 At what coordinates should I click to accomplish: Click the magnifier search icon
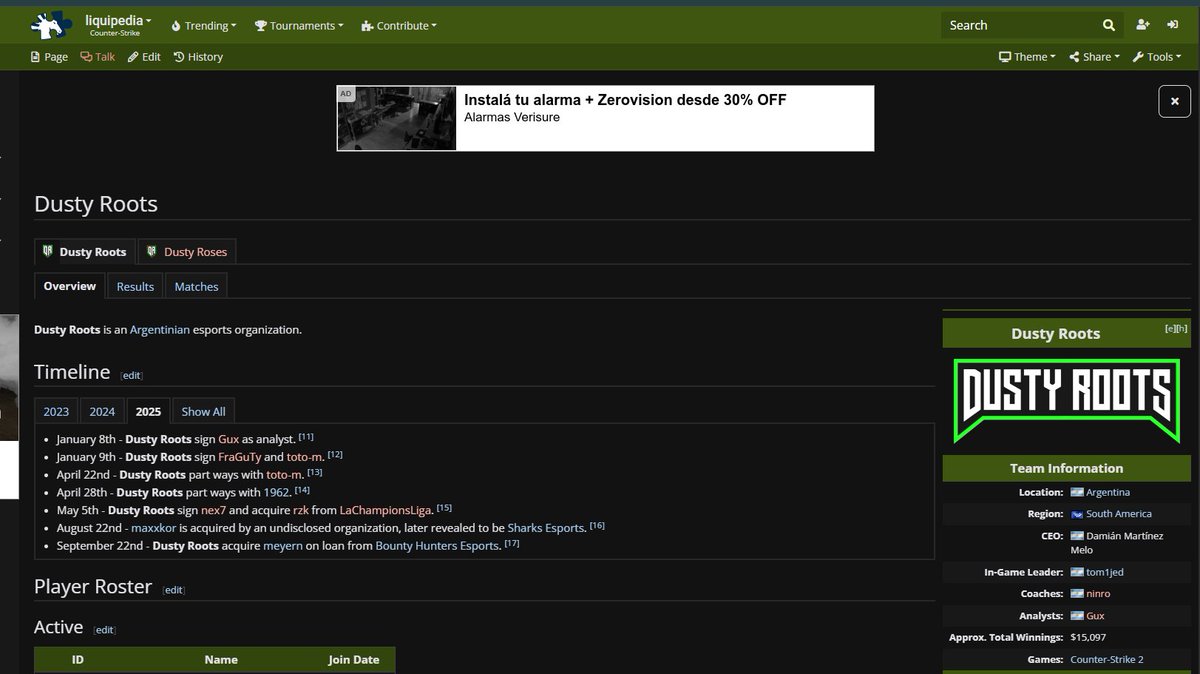(x=1109, y=26)
